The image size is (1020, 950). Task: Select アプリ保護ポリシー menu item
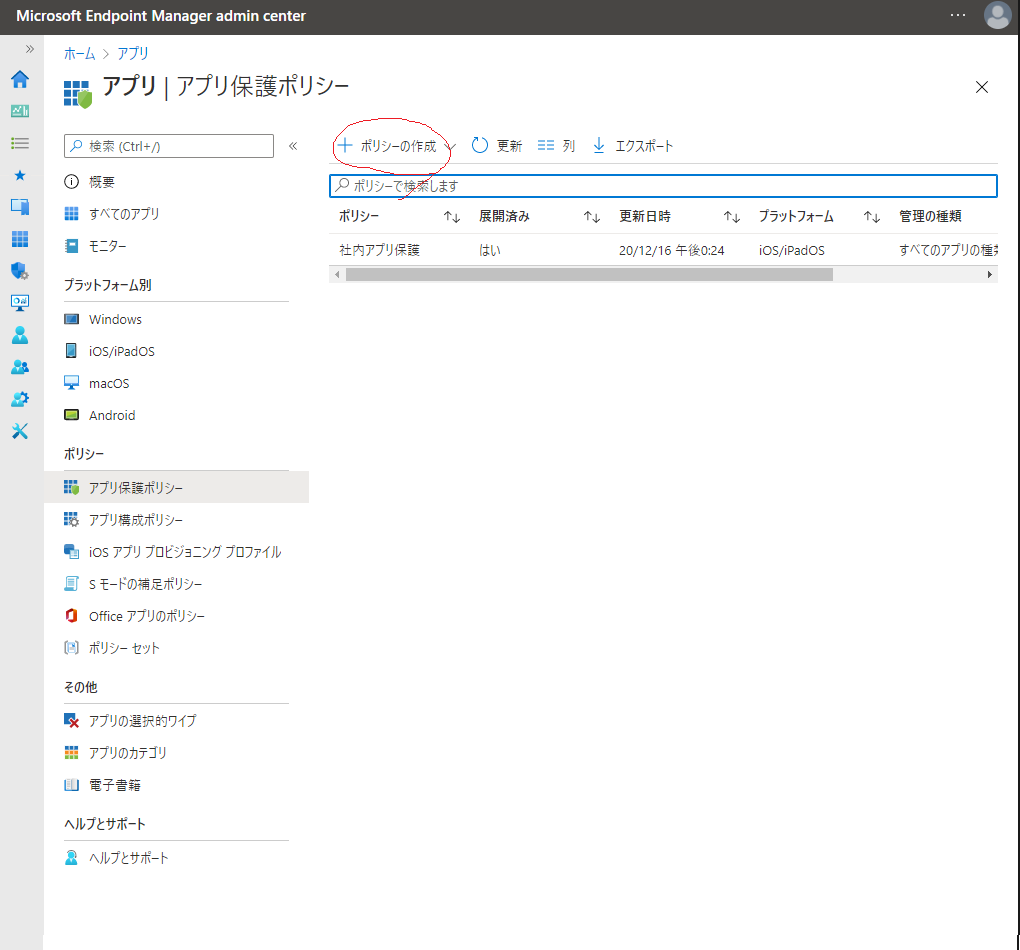[x=176, y=487]
